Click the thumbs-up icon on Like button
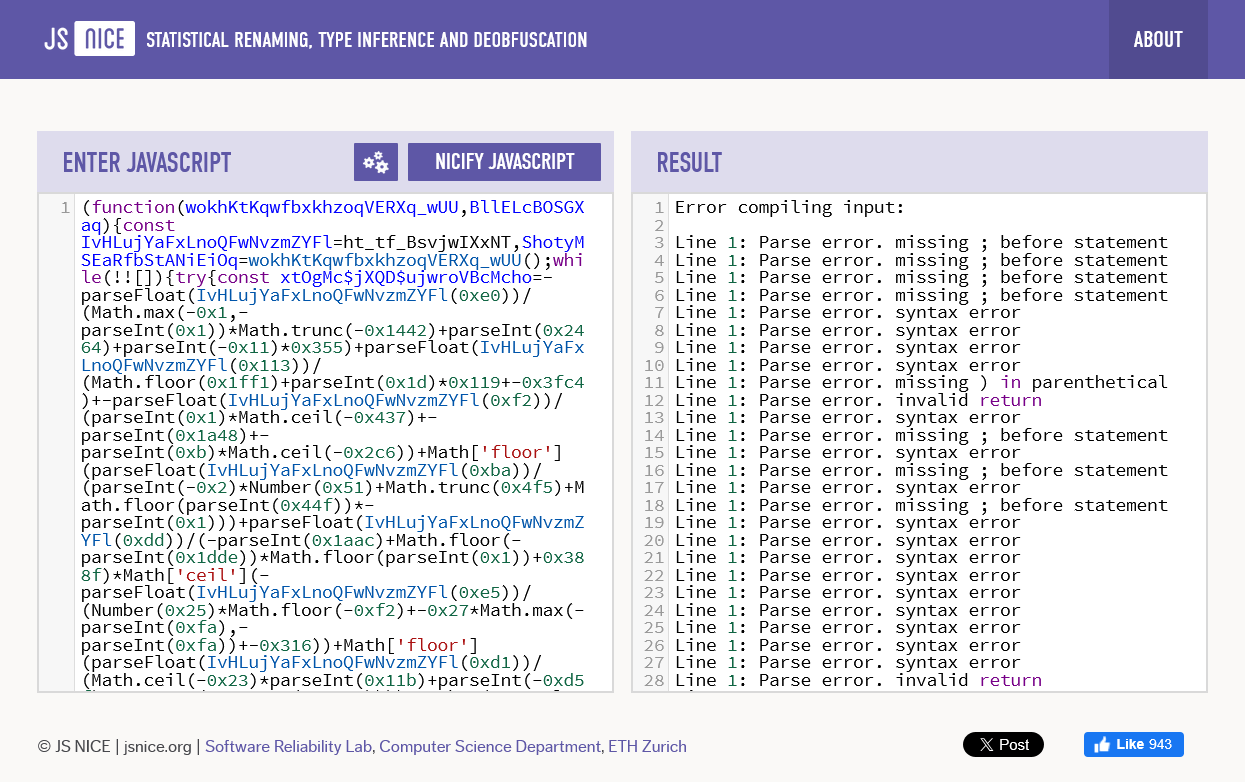 pyautogui.click(x=1102, y=744)
